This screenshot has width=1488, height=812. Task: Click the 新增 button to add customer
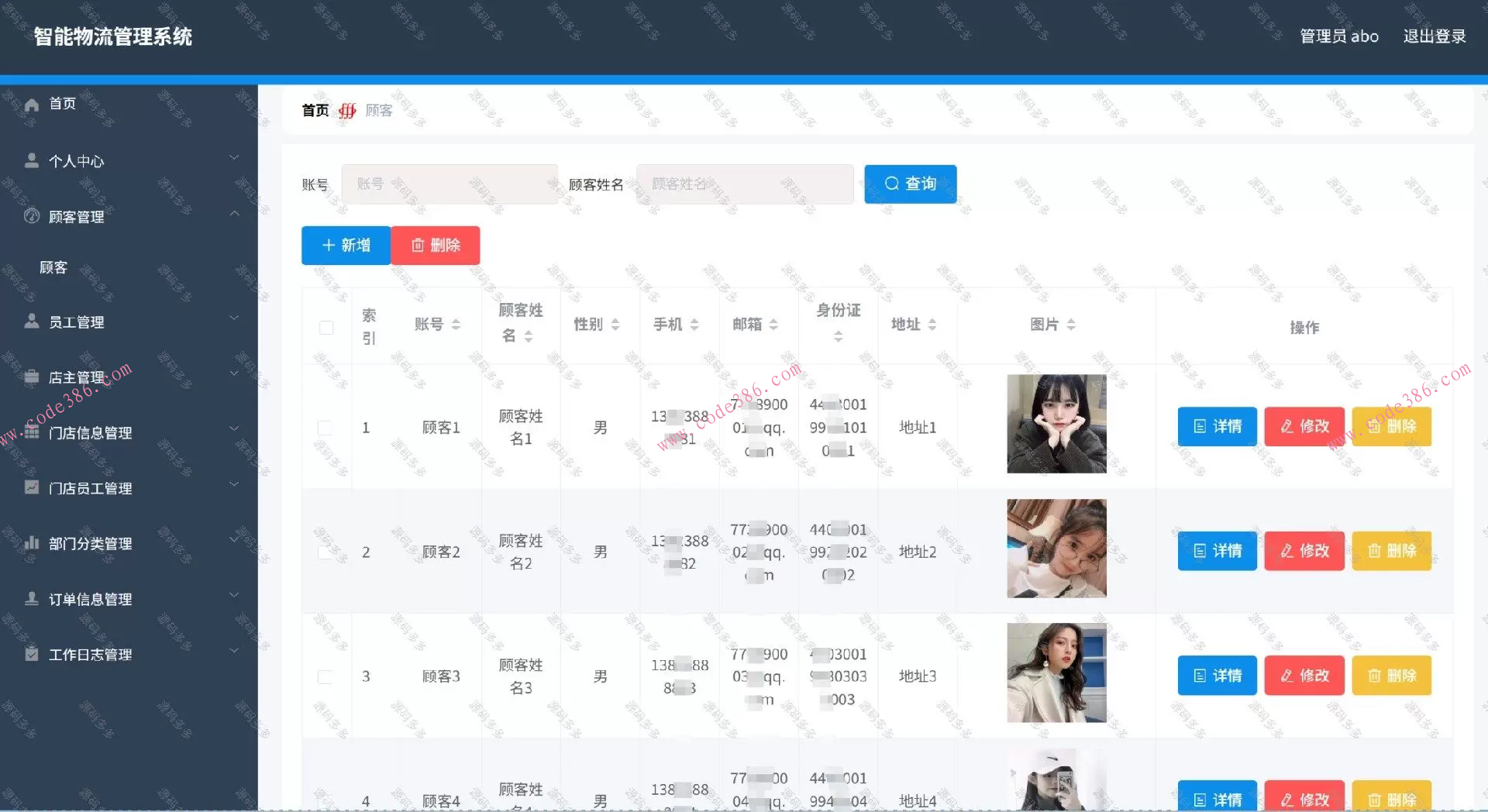pos(345,245)
